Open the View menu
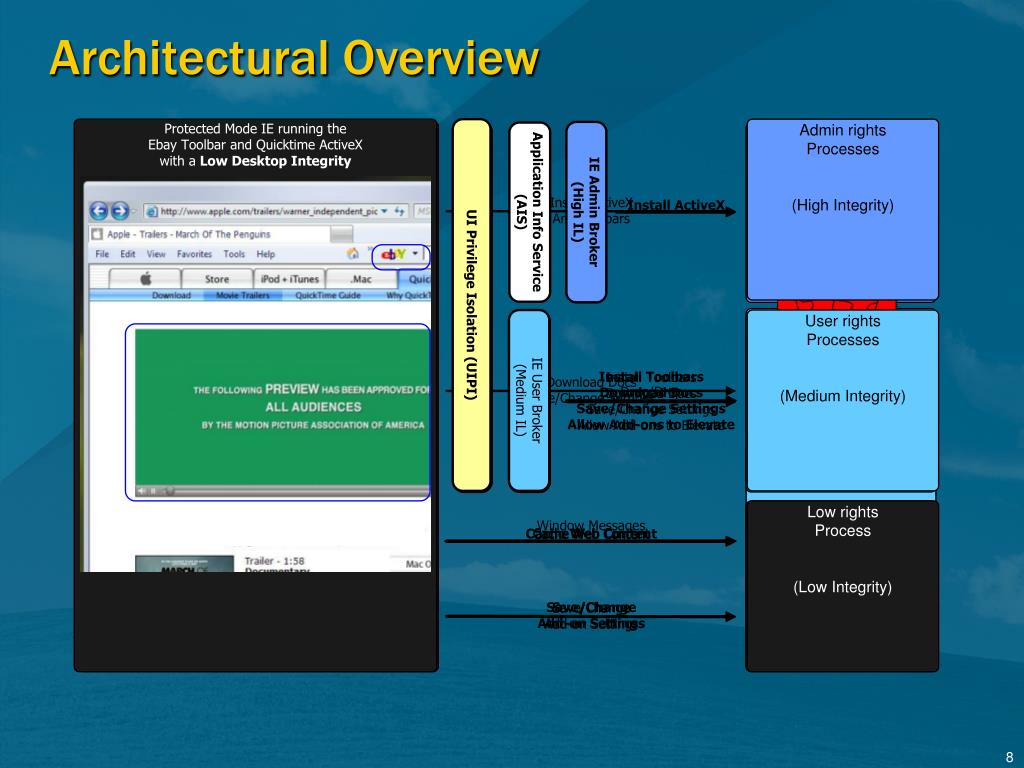This screenshot has height=768, width=1024. 156,254
